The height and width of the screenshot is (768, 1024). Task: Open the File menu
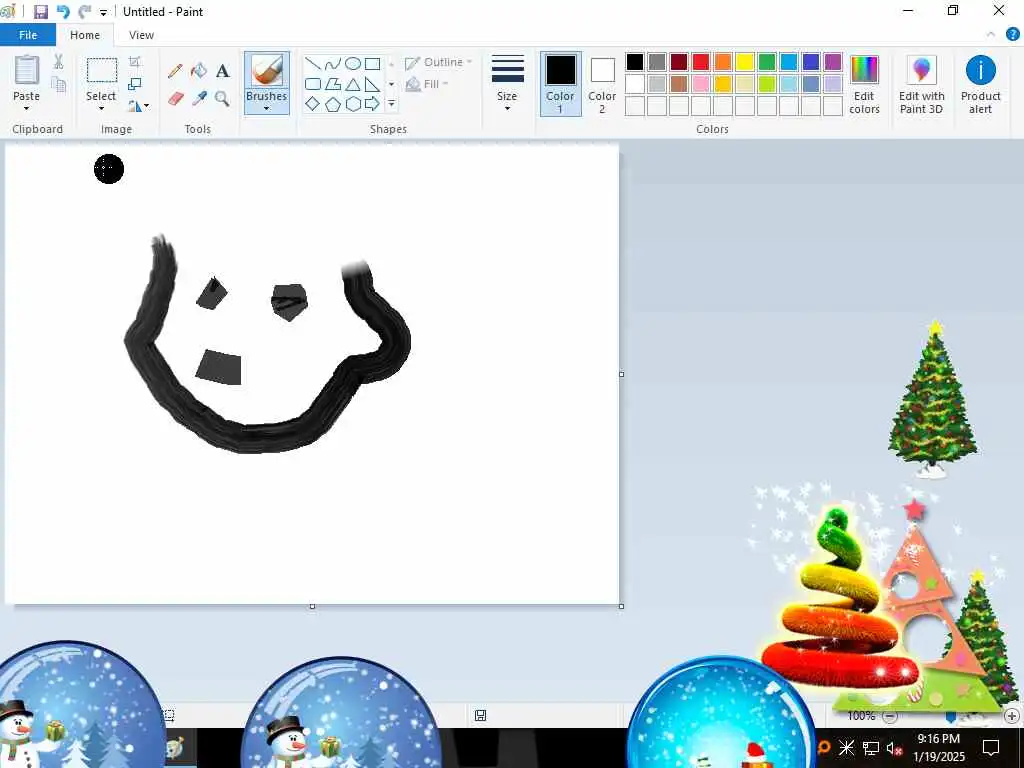click(x=28, y=35)
